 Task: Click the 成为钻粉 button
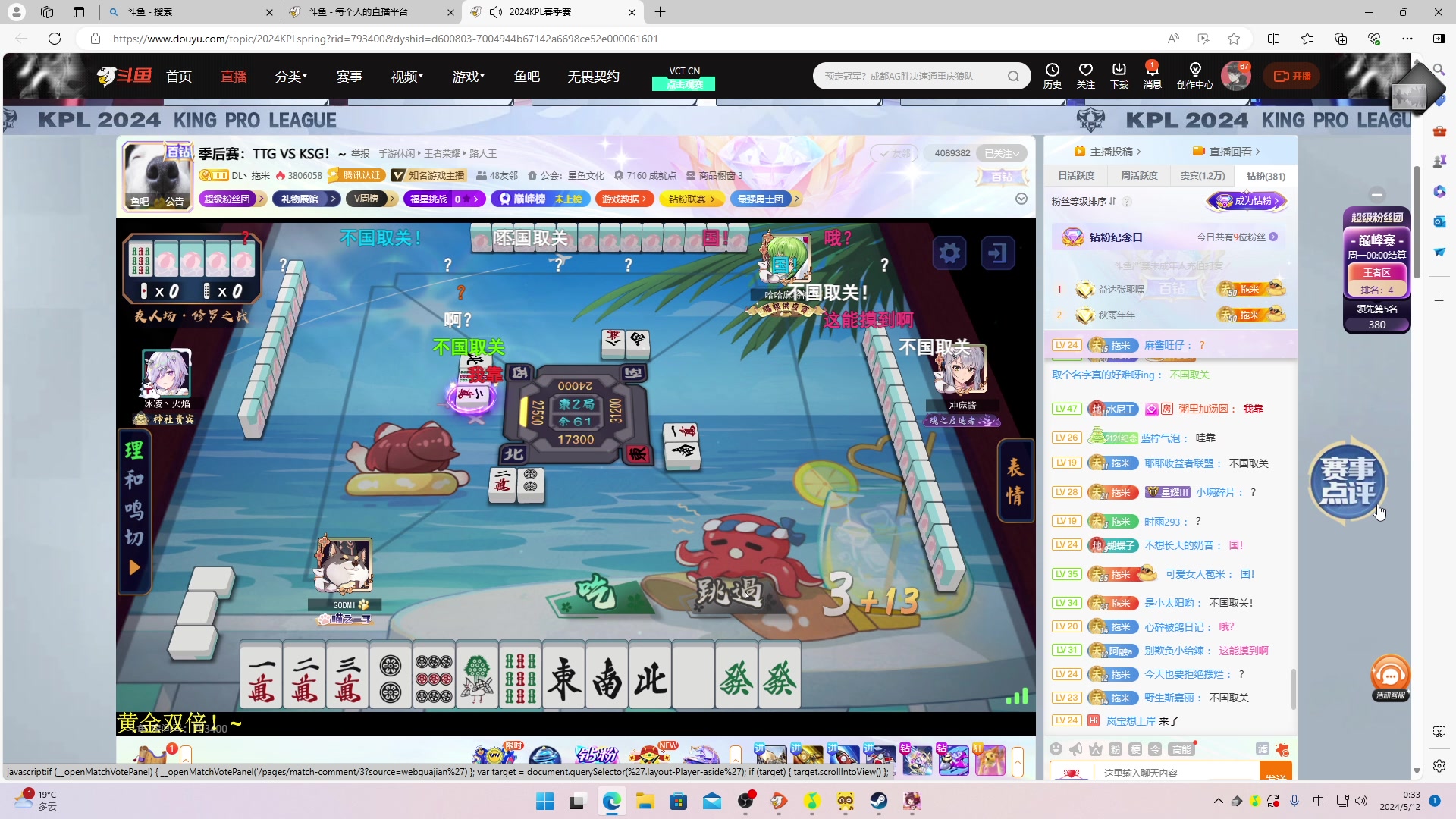click(x=1247, y=201)
